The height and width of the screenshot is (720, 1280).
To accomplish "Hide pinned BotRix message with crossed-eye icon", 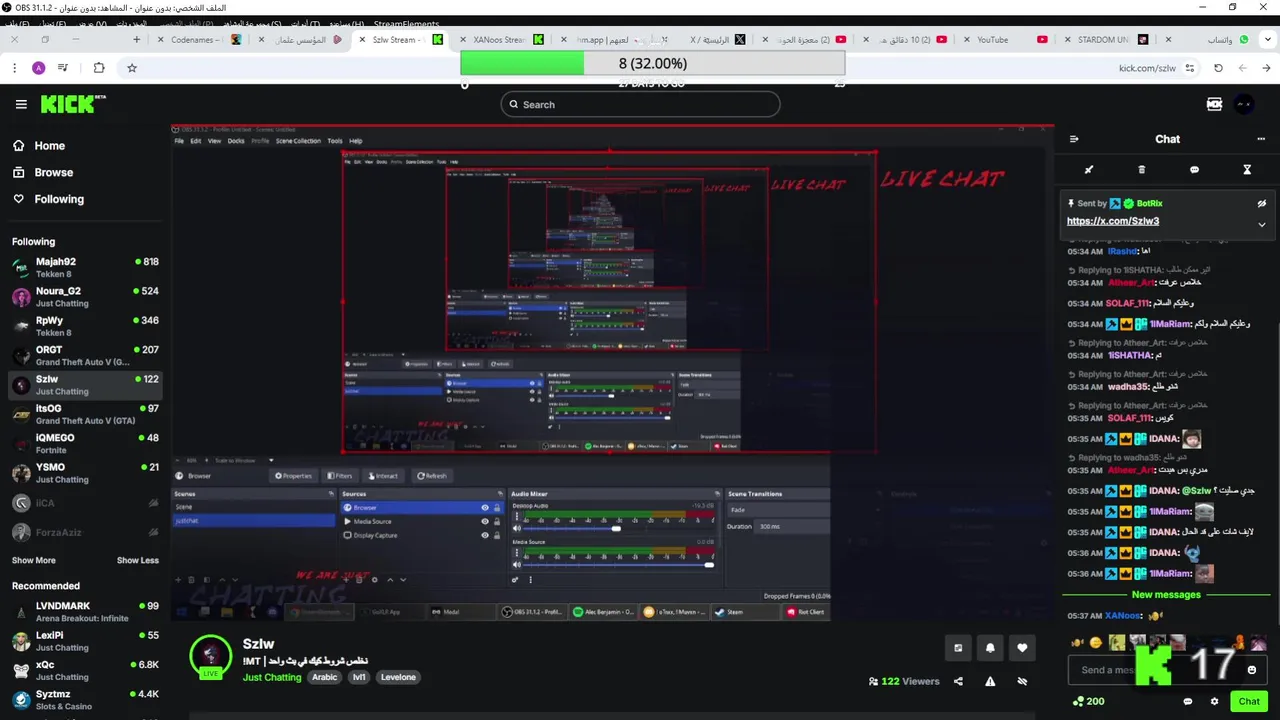I will click(x=1262, y=203).
